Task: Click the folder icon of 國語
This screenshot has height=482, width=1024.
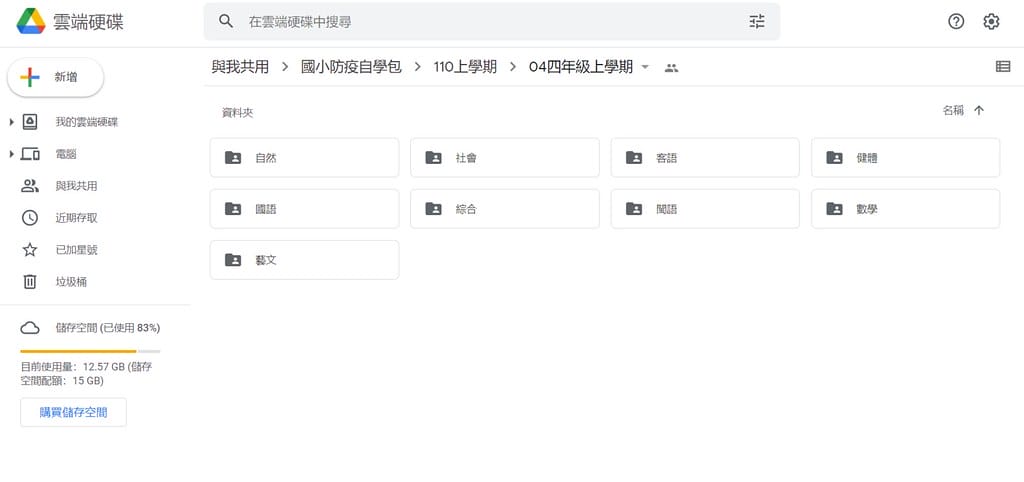Action: point(233,209)
